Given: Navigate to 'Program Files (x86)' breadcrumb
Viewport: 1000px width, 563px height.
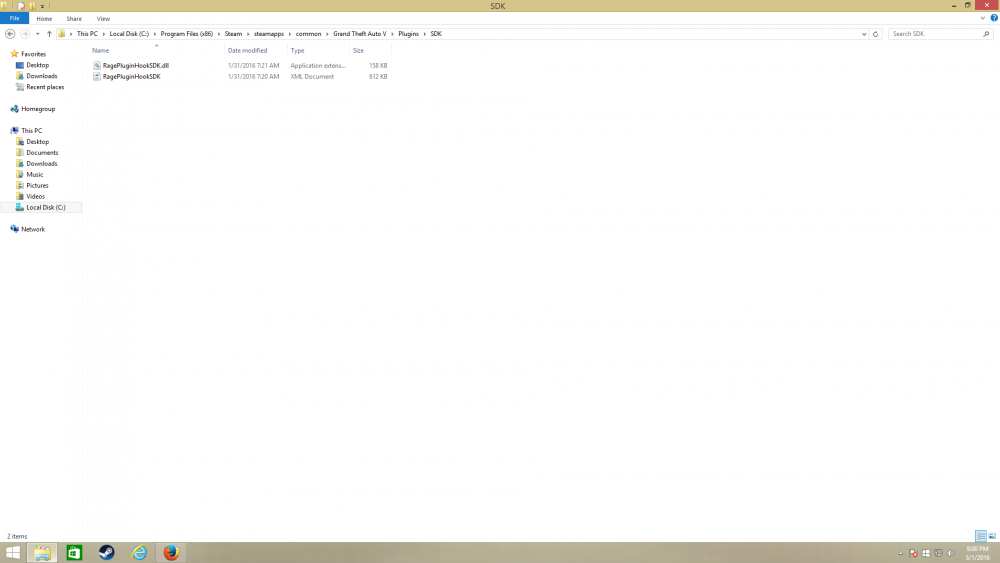Looking at the screenshot, I should click(x=187, y=34).
